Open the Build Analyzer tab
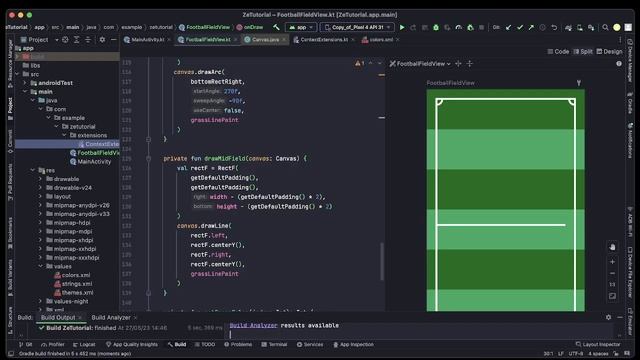The image size is (640, 360). tap(111, 317)
